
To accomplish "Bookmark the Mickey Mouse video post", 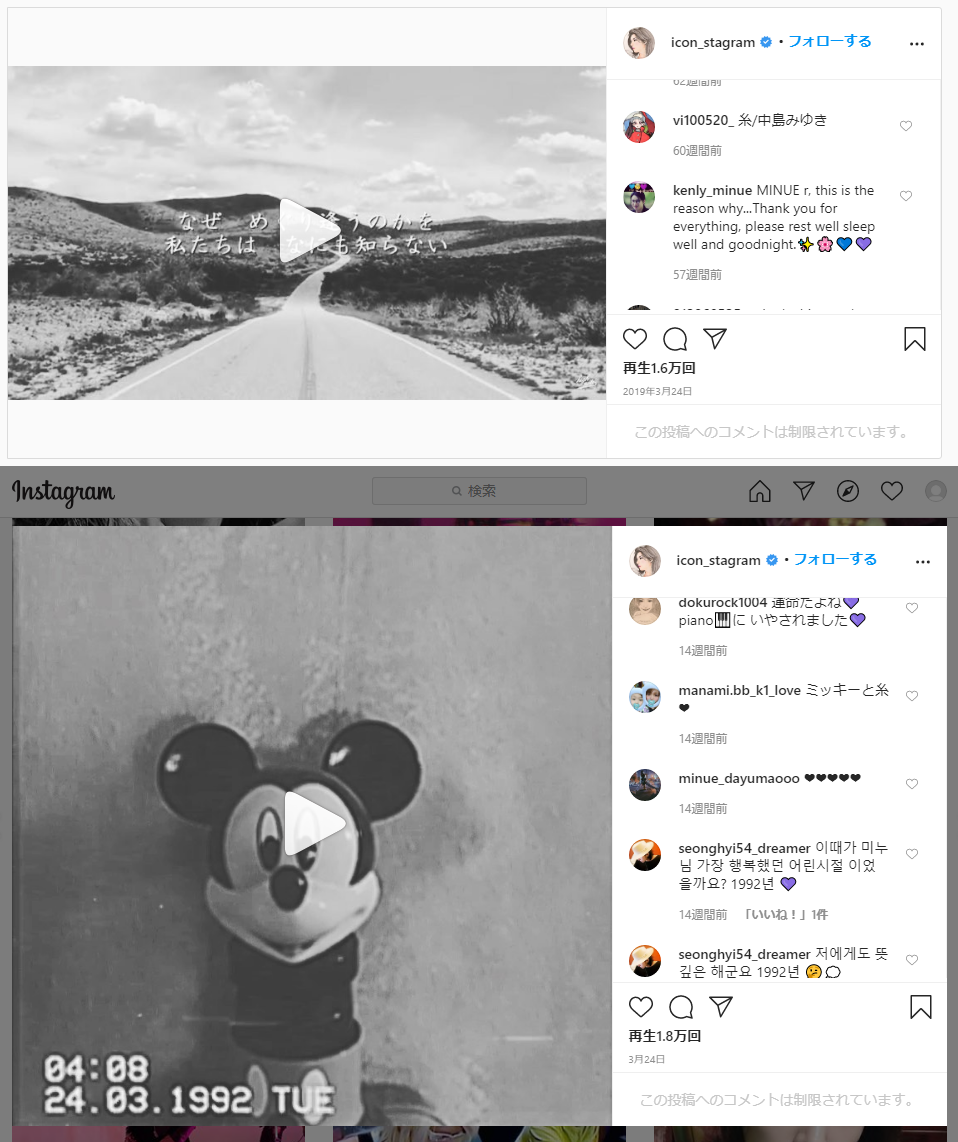I will coord(920,1007).
